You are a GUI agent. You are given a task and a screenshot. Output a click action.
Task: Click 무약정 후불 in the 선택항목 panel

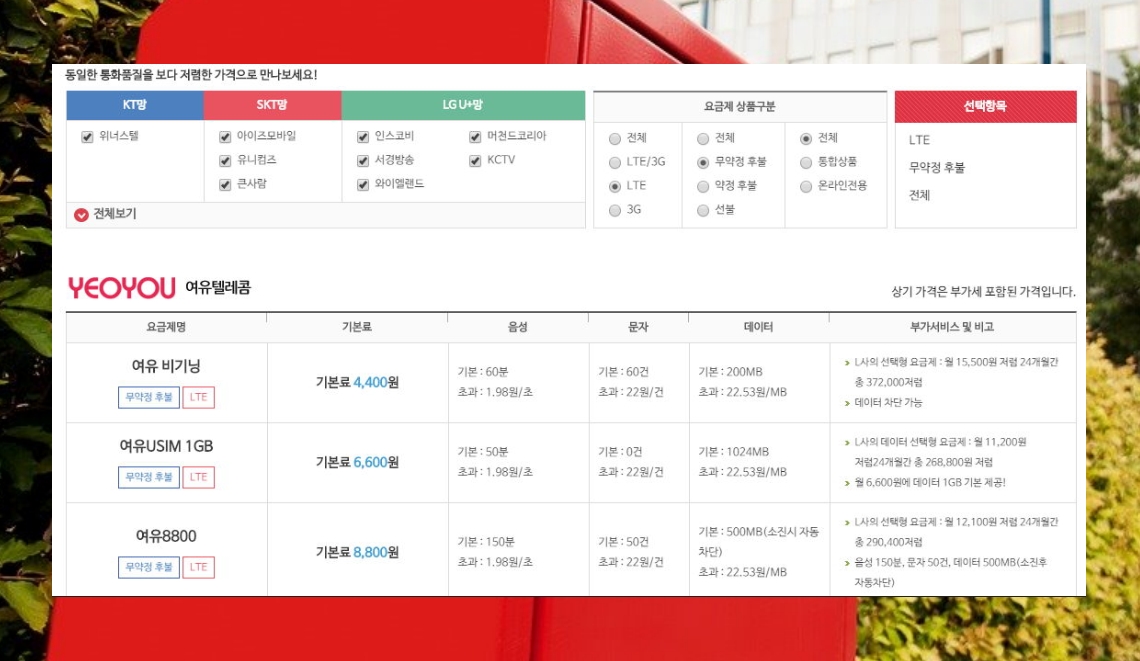point(936,168)
